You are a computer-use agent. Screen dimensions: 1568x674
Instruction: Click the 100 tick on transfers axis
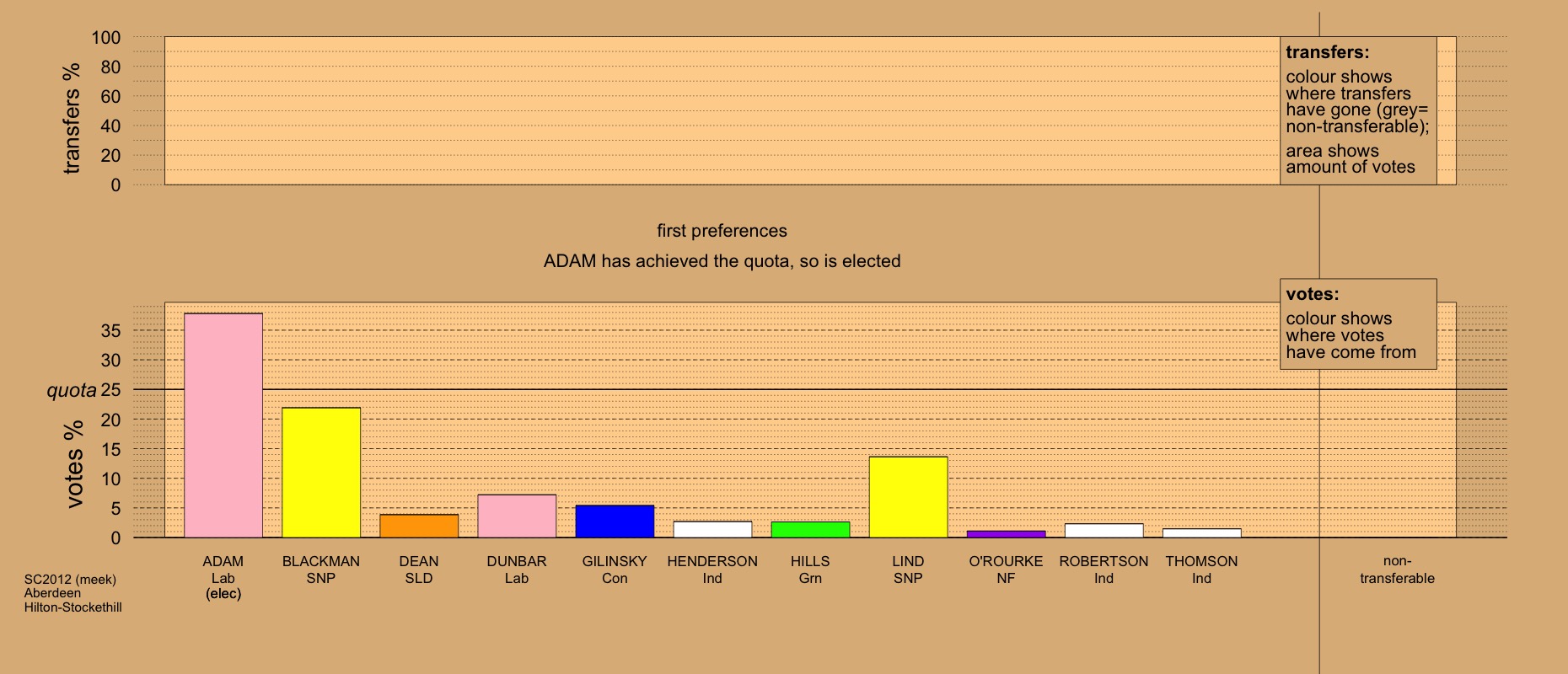click(x=106, y=37)
